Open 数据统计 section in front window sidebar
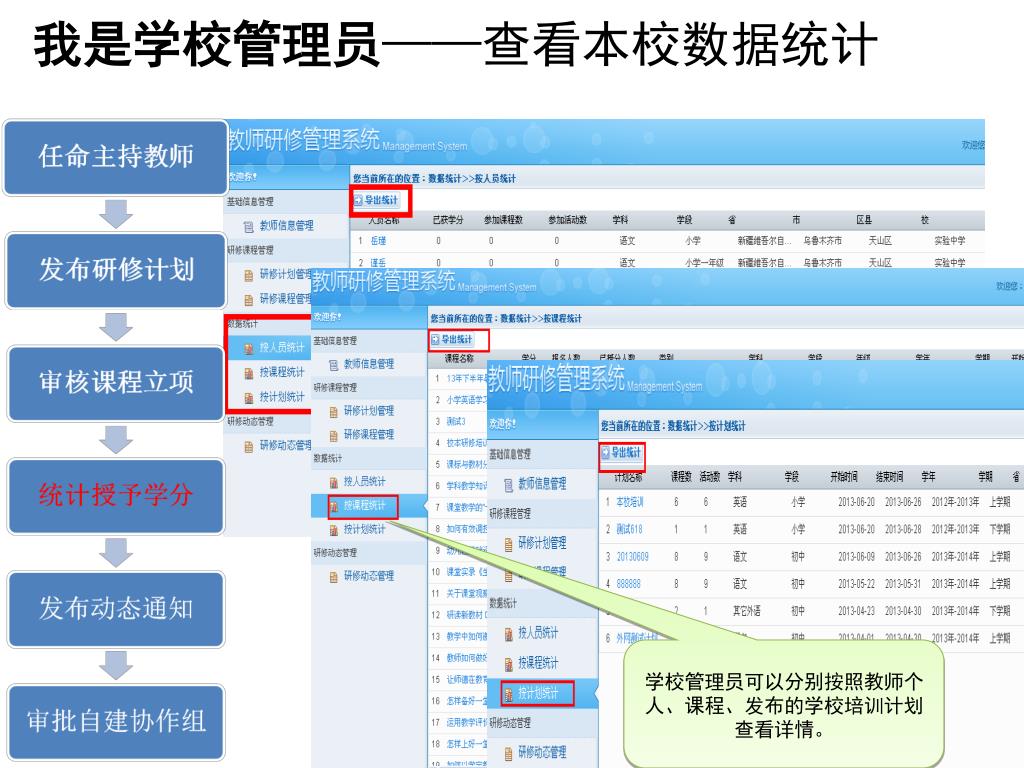The image size is (1024, 768). pyautogui.click(x=543, y=603)
